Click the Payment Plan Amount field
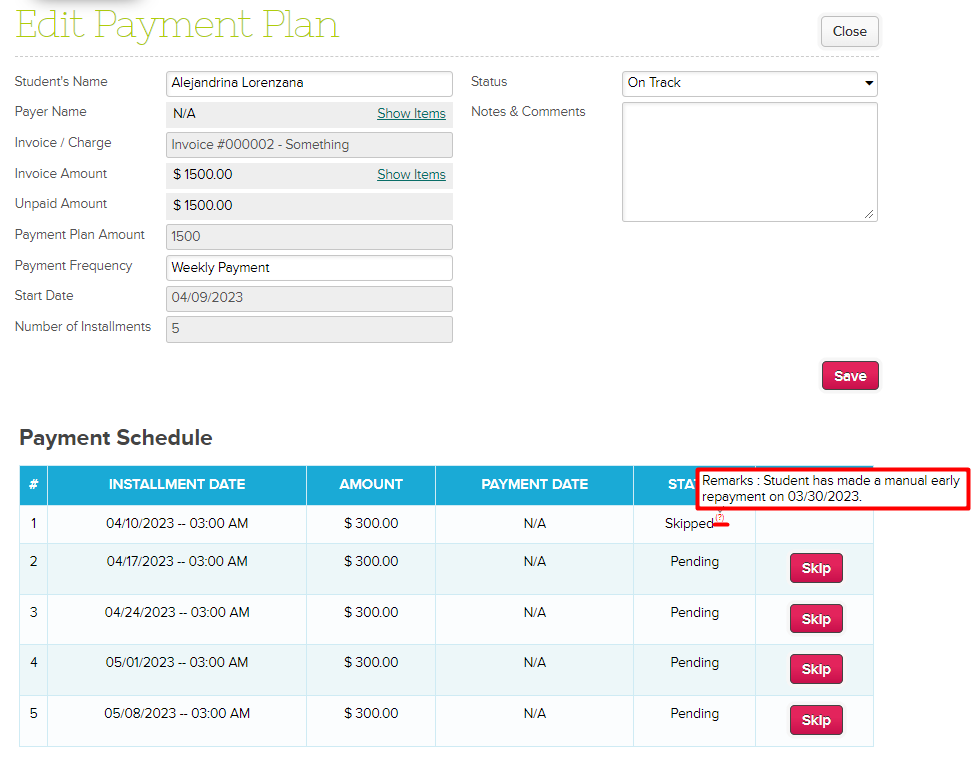The width and height of the screenshot is (978, 759). point(309,237)
